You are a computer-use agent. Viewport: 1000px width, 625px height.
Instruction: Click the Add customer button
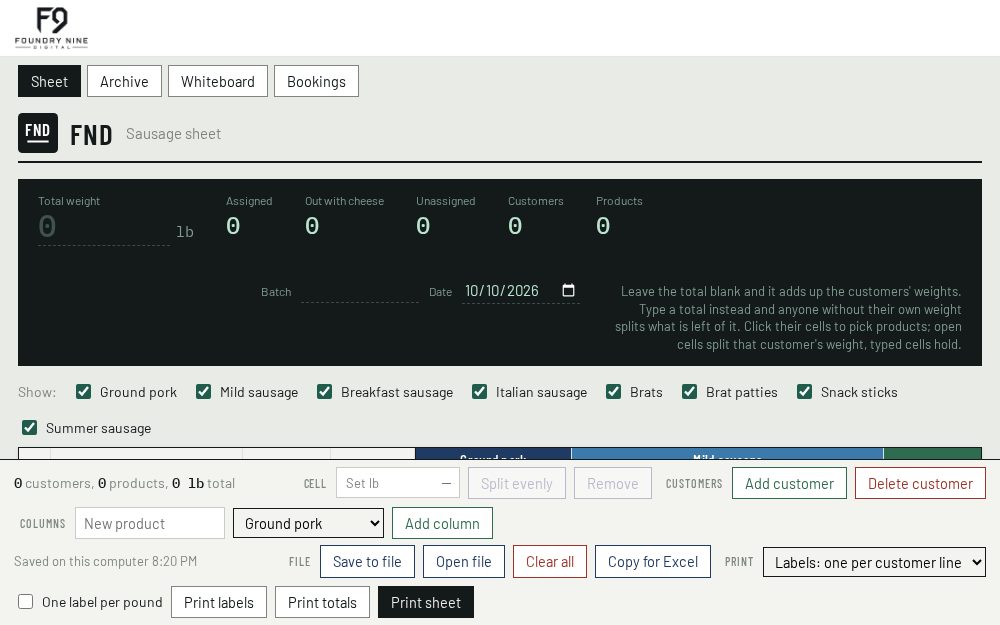pyautogui.click(x=790, y=483)
